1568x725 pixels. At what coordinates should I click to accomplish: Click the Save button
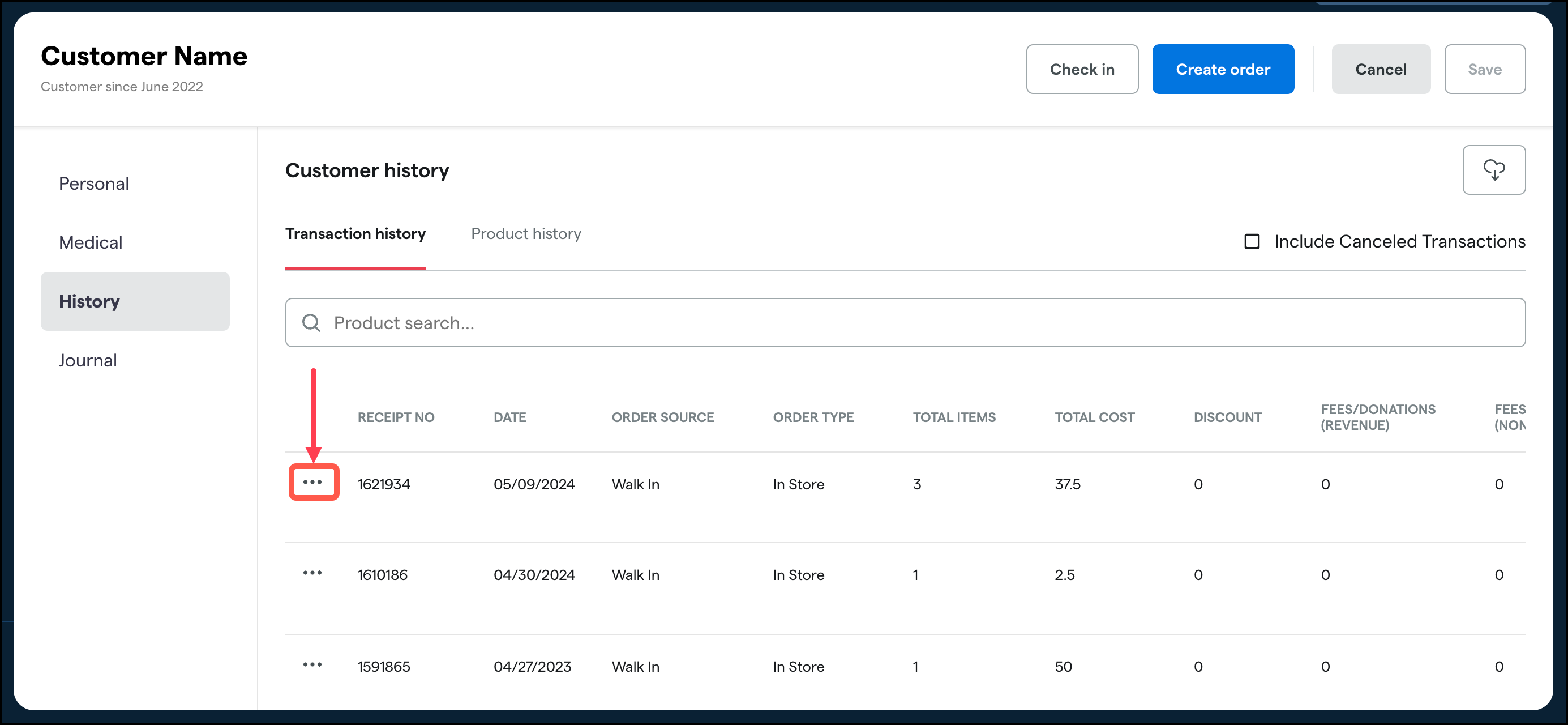[1484, 69]
